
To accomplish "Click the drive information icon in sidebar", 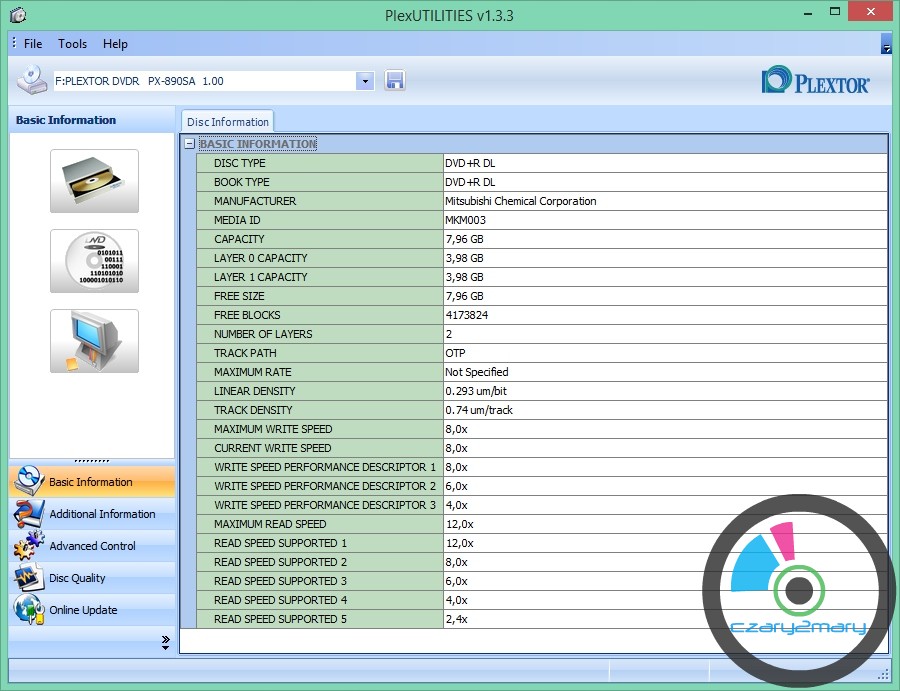I will (94, 181).
